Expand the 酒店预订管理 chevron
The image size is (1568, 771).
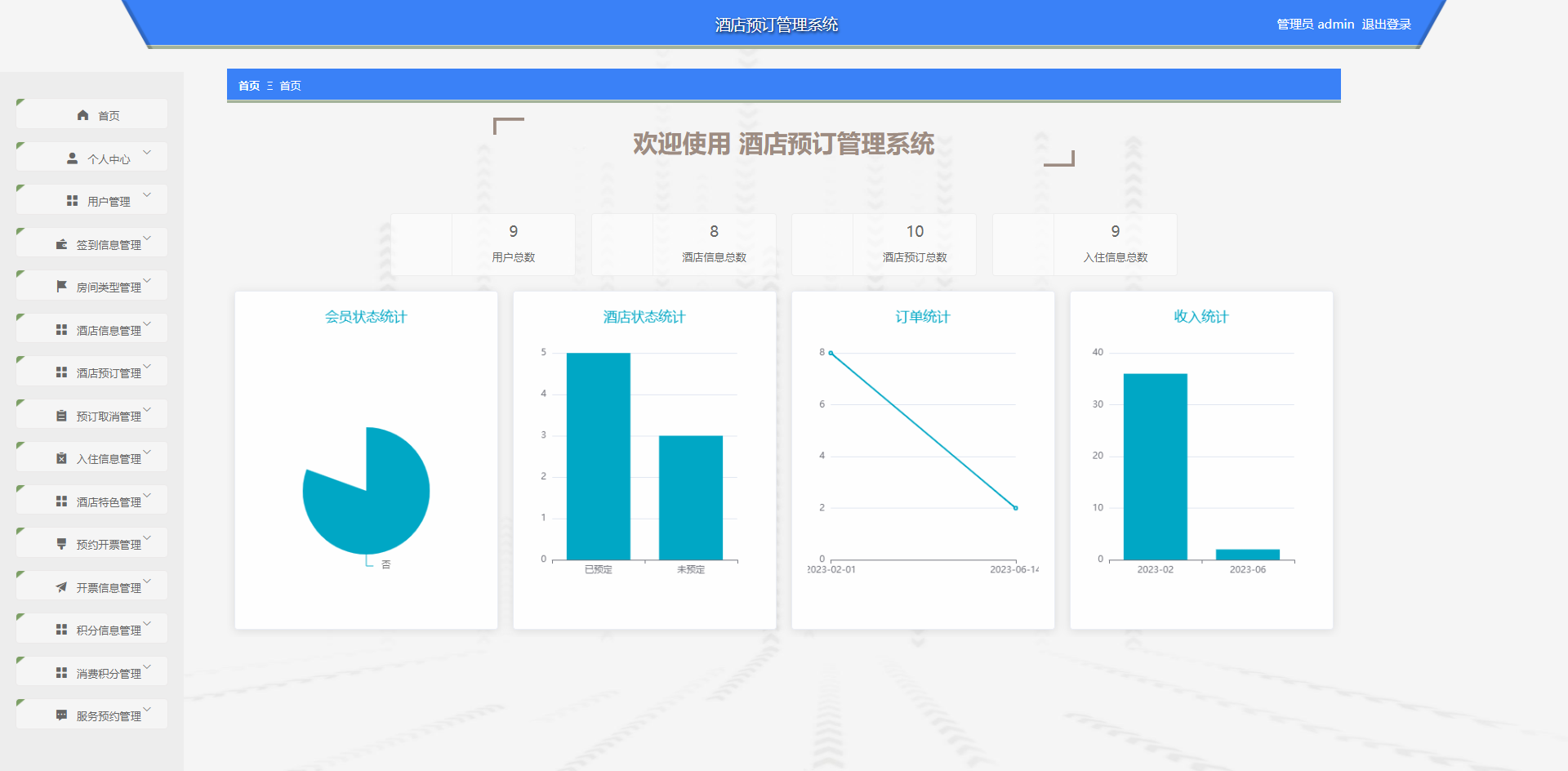click(147, 366)
